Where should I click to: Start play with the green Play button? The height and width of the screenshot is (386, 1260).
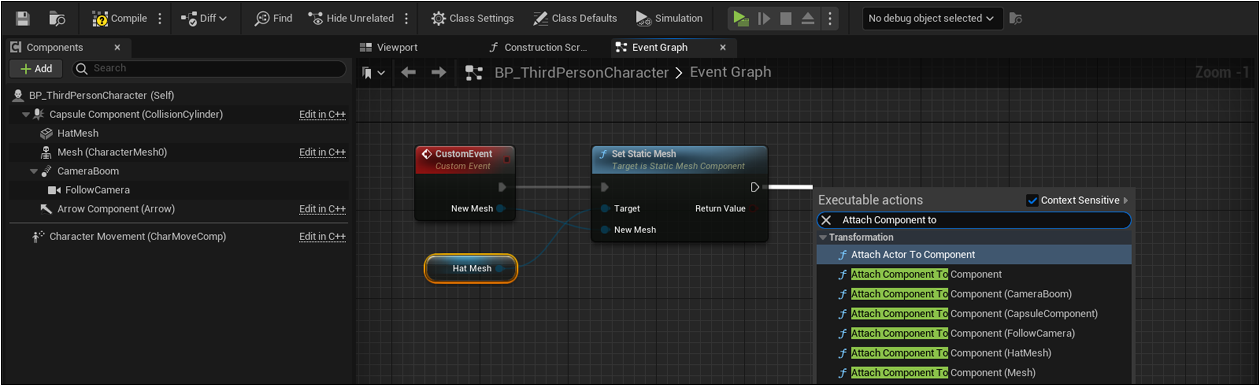coord(739,18)
